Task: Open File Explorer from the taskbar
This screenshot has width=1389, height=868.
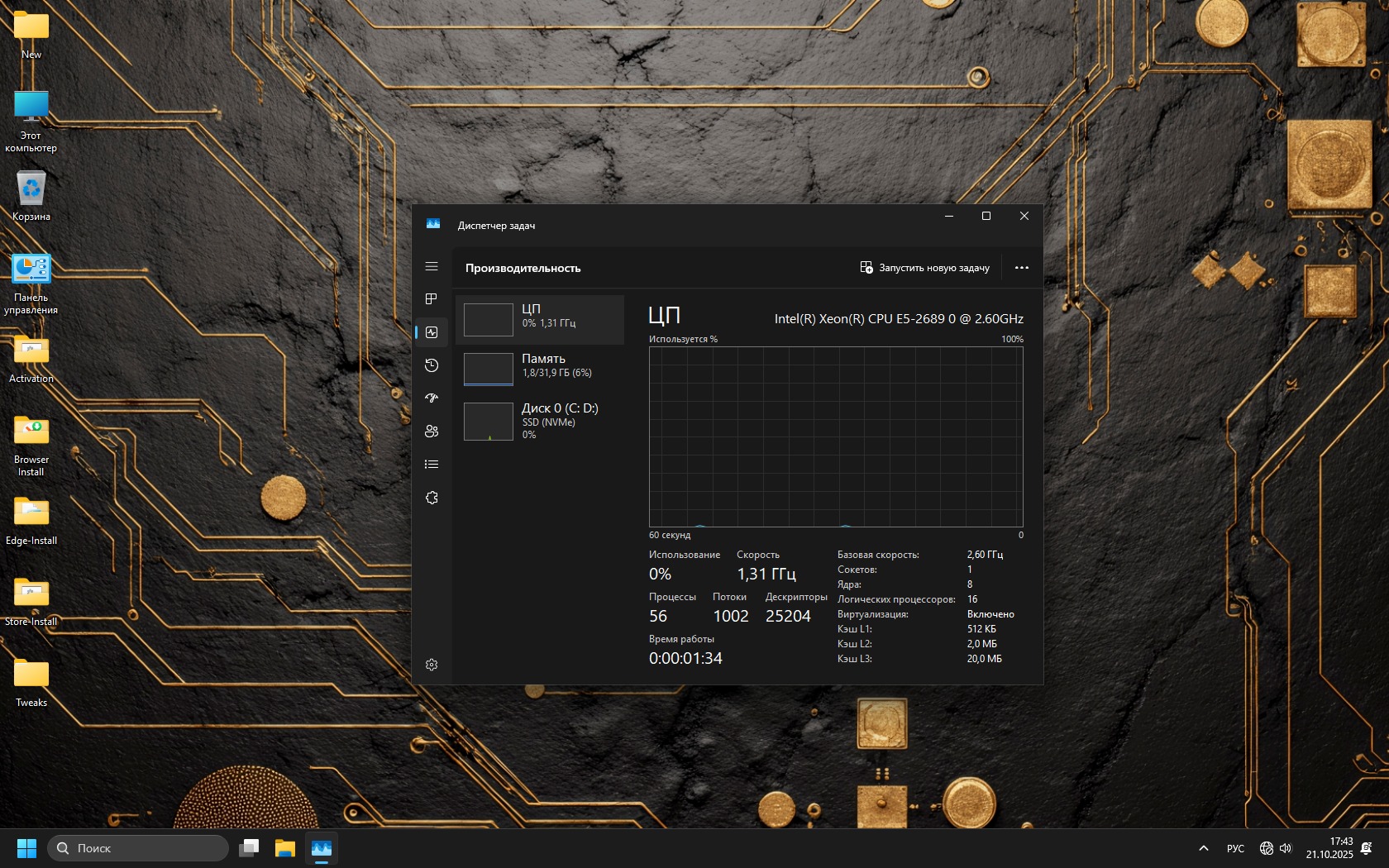Action: pyautogui.click(x=285, y=848)
